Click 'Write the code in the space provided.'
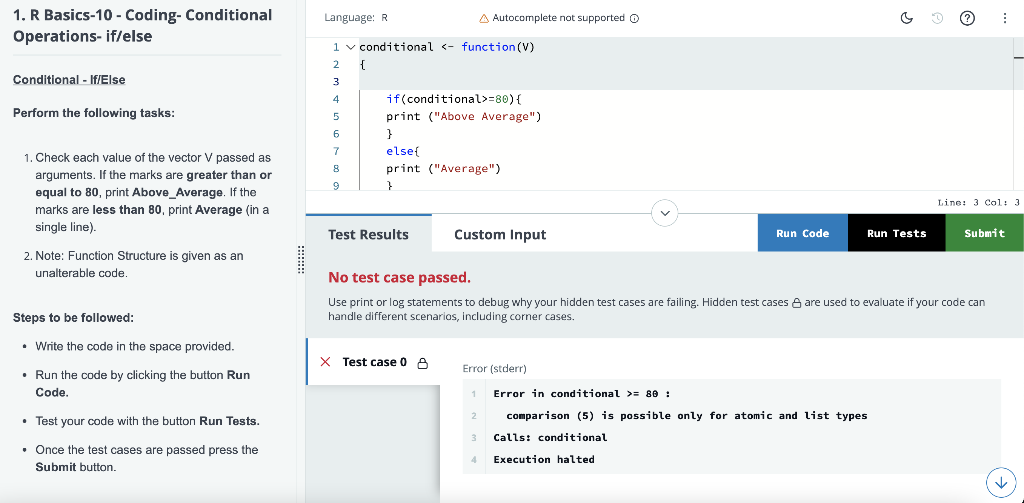The image size is (1024, 503). 135,346
